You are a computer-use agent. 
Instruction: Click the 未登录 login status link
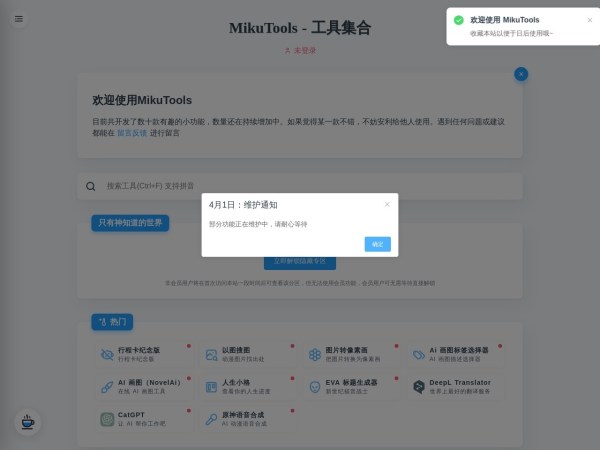click(x=300, y=50)
